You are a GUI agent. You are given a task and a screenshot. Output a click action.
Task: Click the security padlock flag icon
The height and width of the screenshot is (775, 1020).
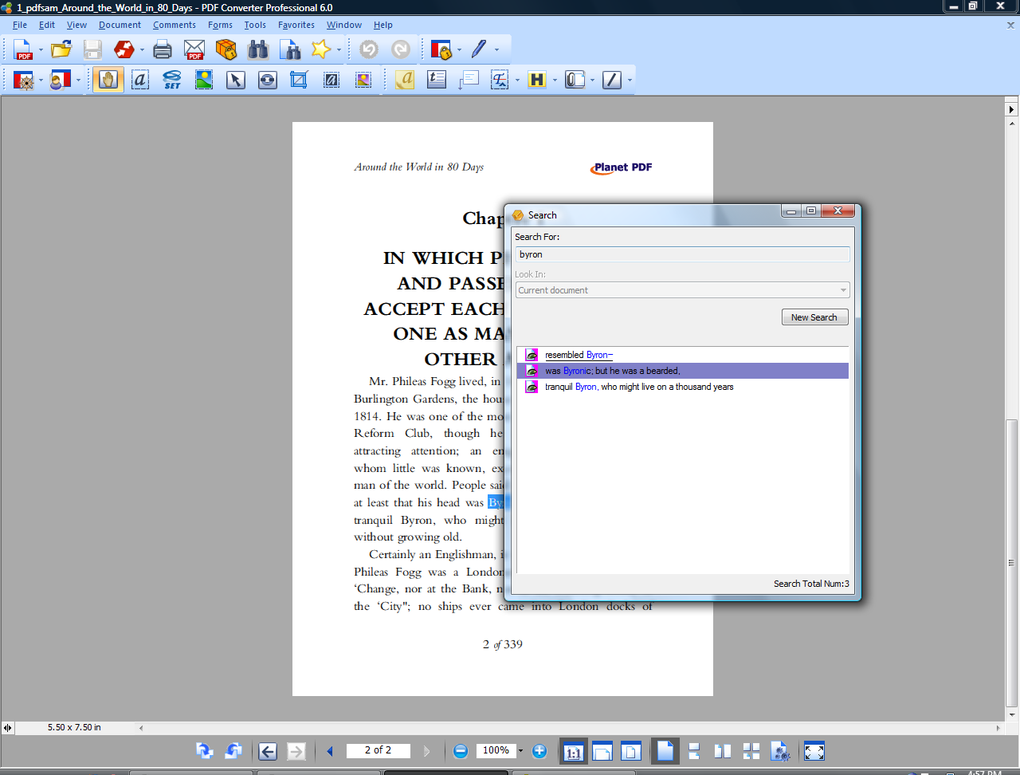coord(441,49)
